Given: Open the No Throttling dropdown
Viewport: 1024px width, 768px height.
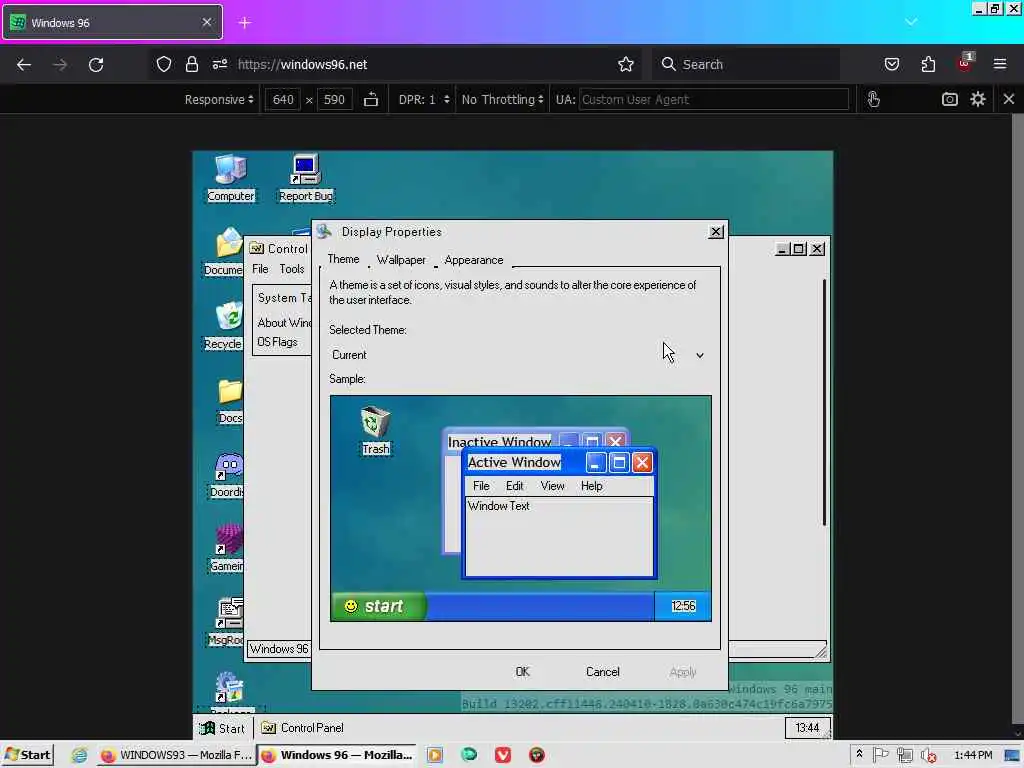Looking at the screenshot, I should pyautogui.click(x=502, y=99).
